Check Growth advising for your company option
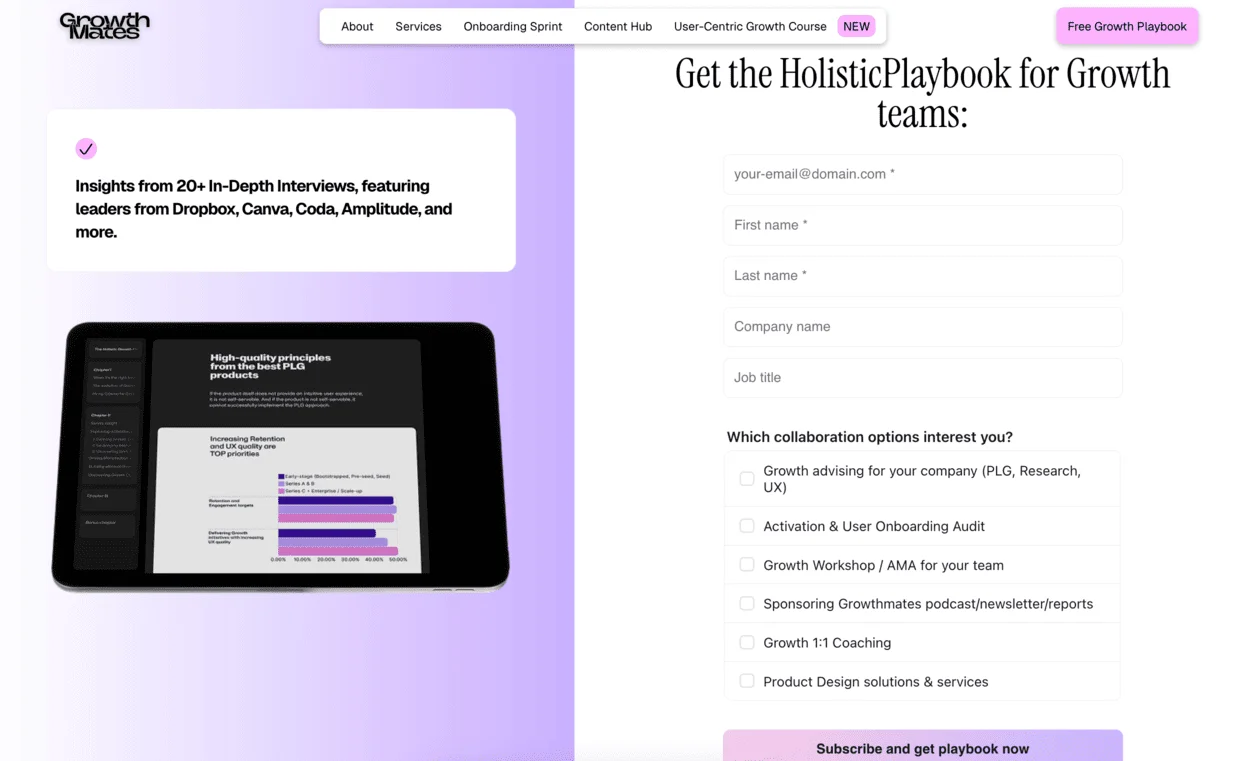 pyautogui.click(x=747, y=479)
